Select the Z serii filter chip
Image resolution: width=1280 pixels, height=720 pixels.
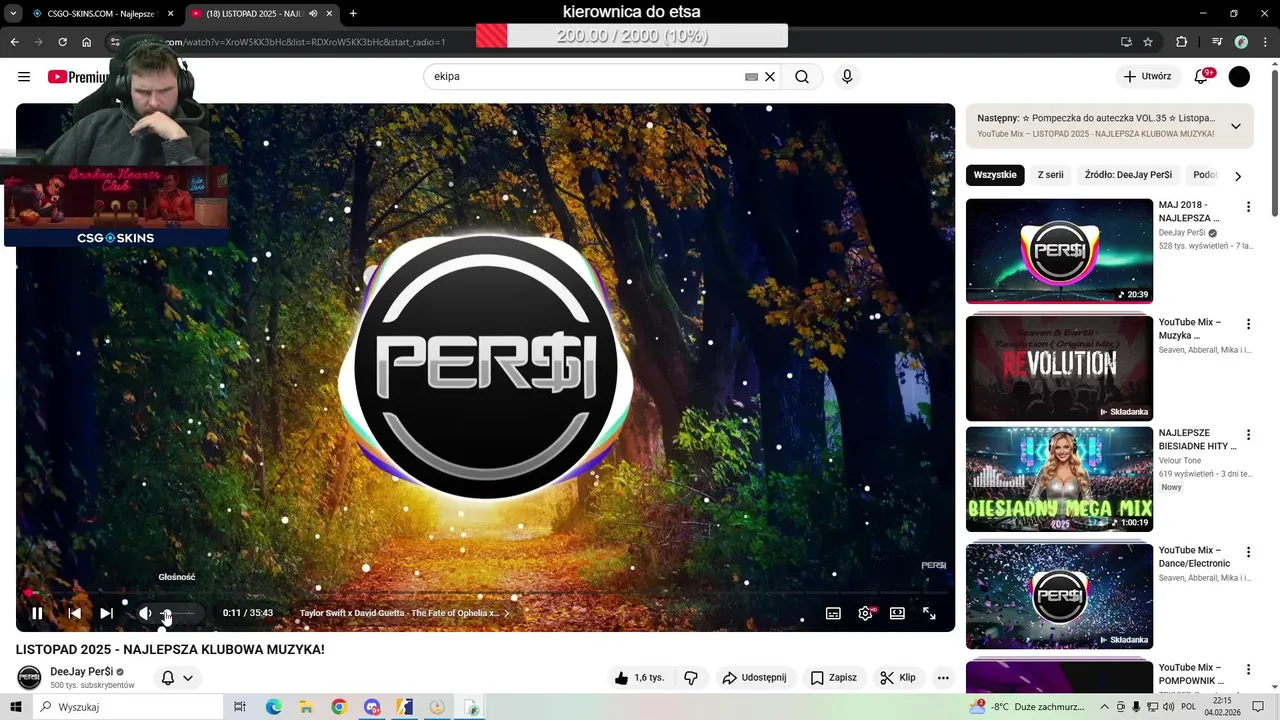pyautogui.click(x=1050, y=175)
